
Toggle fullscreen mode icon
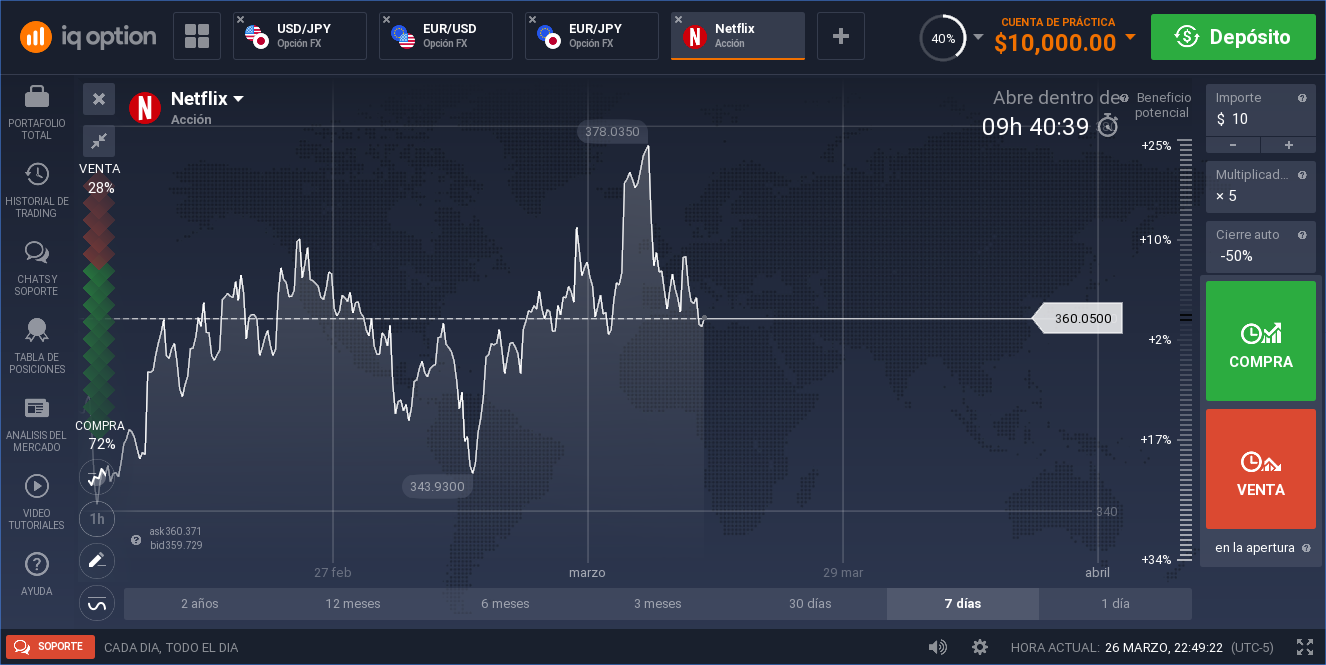(x=1305, y=647)
